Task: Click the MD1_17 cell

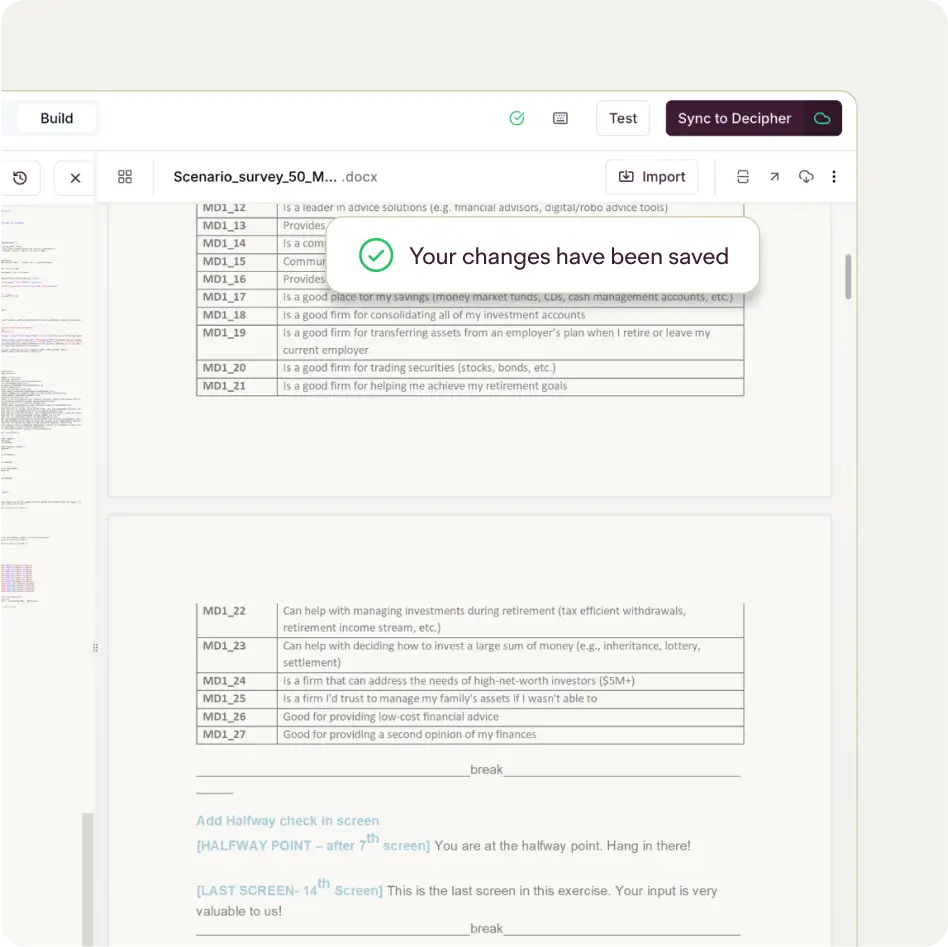Action: 237,297
